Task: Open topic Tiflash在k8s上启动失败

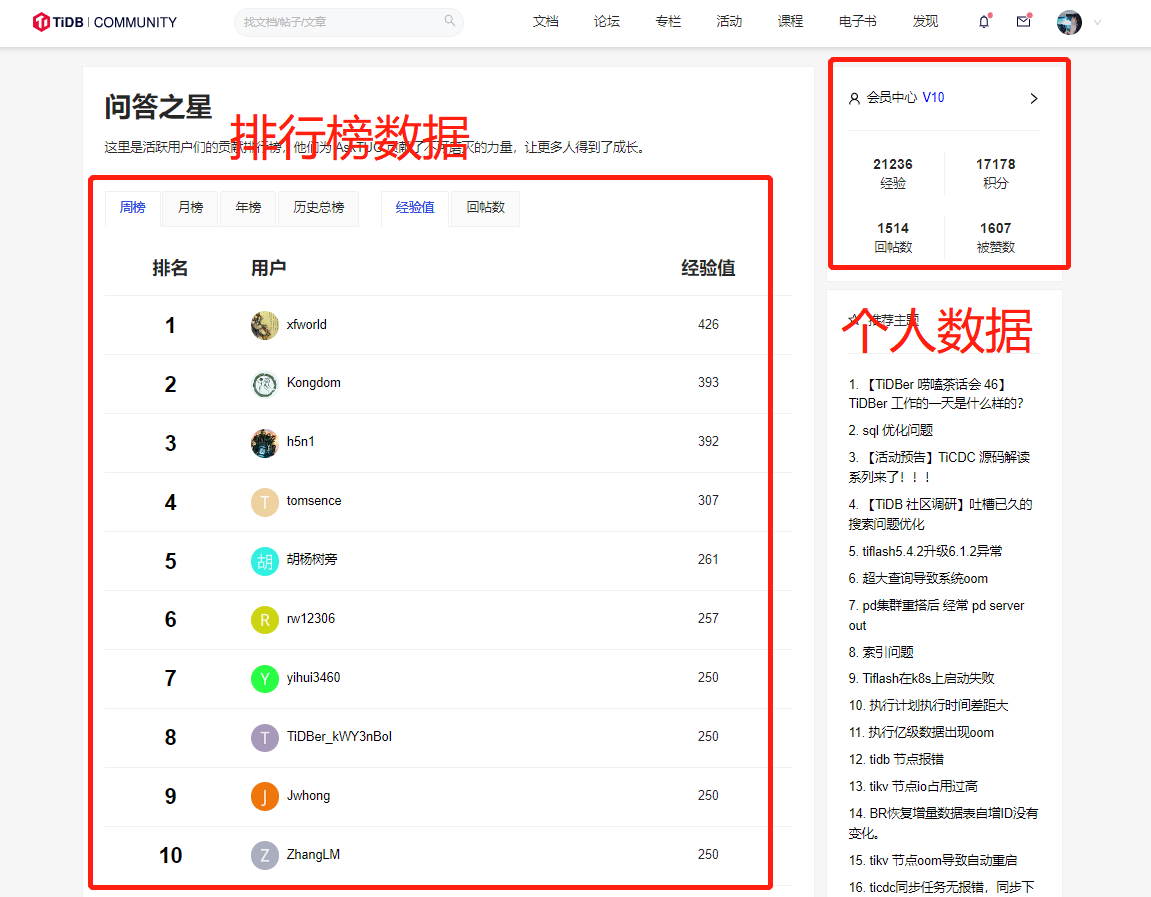Action: [x=921, y=678]
